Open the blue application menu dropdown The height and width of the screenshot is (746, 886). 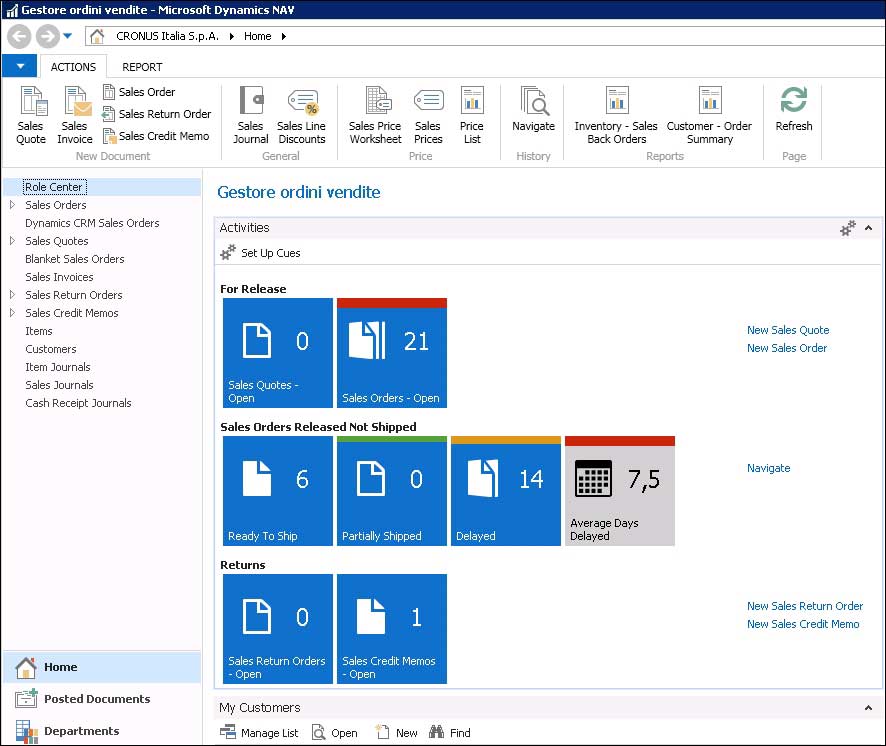(x=19, y=67)
